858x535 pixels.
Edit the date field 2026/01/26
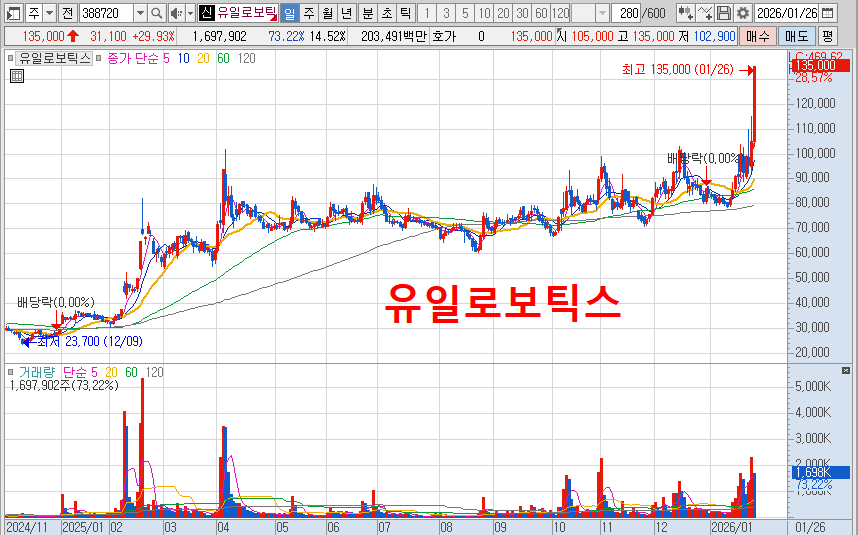coord(787,13)
